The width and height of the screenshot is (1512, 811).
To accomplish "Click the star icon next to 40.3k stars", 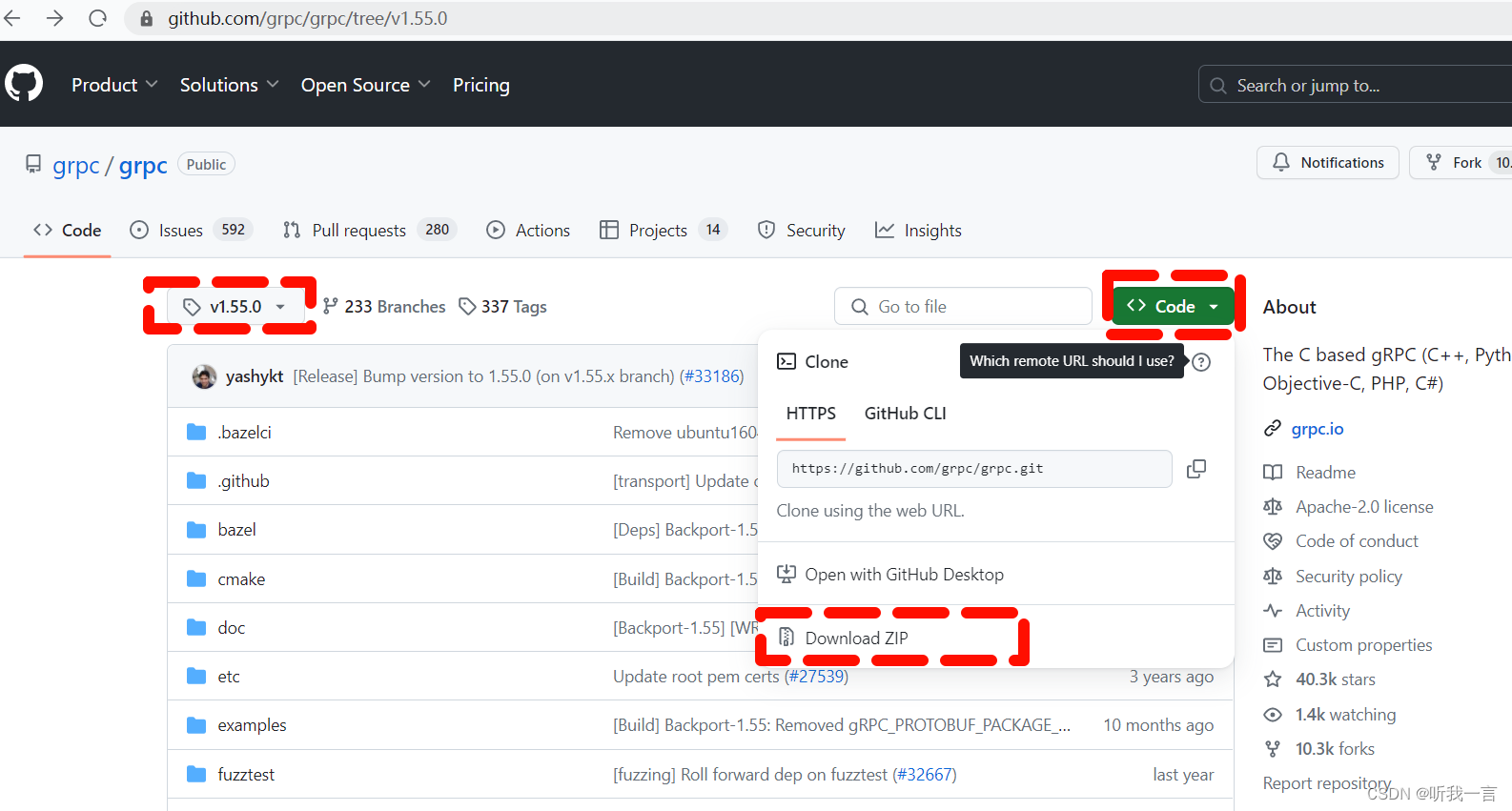I will coord(1273,679).
